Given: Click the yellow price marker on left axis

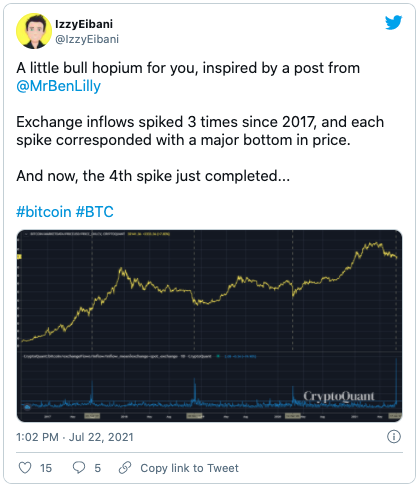Looking at the screenshot, I should (x=19, y=256).
